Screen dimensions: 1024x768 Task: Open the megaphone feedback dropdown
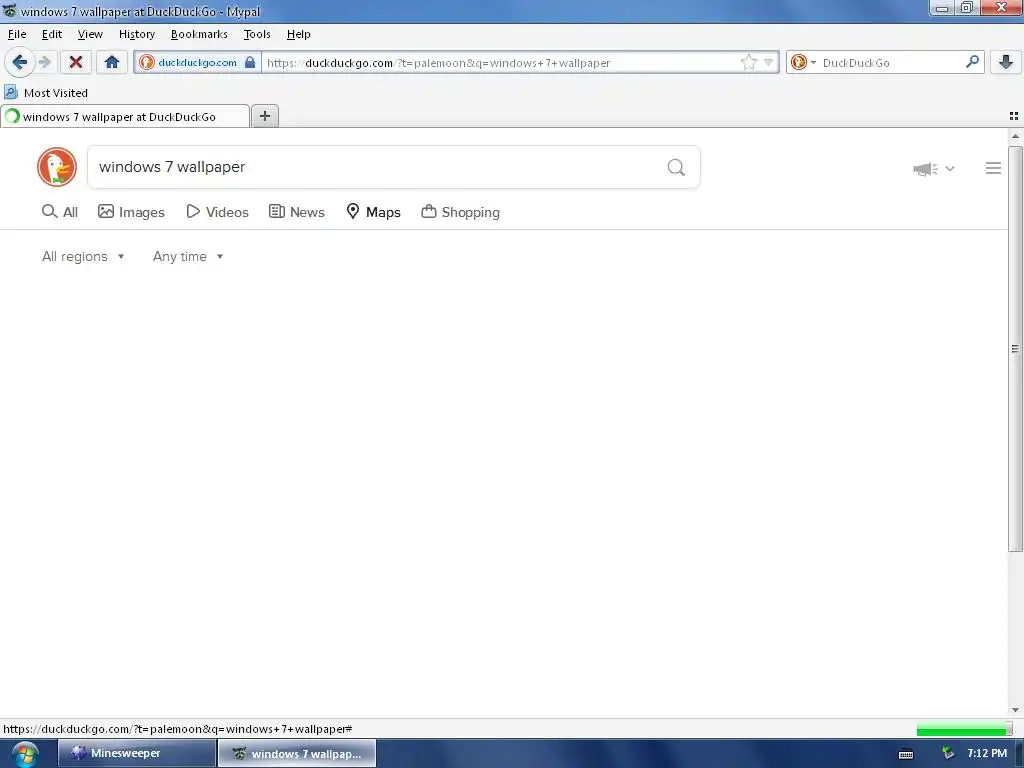point(934,168)
